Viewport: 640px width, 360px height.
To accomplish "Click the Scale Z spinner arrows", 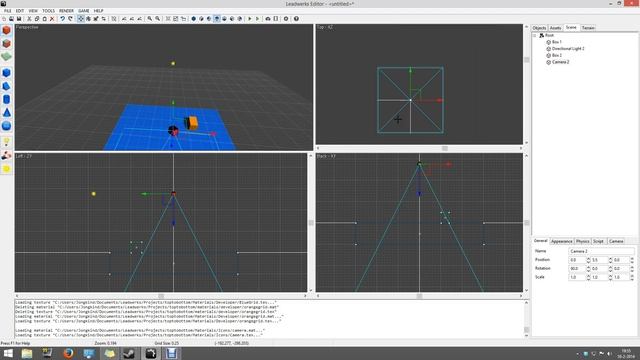I will [632, 277].
